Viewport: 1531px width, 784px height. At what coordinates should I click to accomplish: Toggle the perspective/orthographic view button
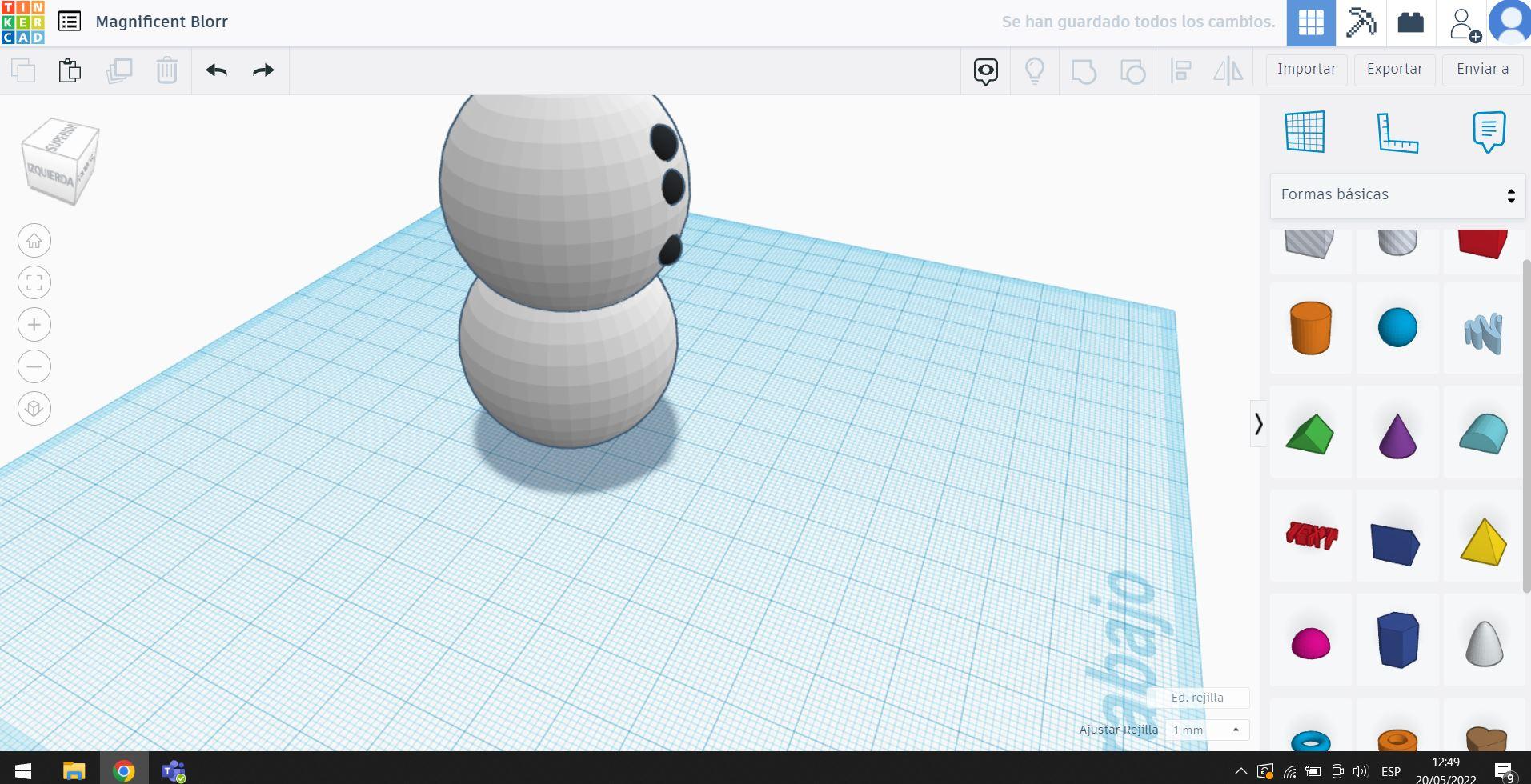tap(34, 409)
